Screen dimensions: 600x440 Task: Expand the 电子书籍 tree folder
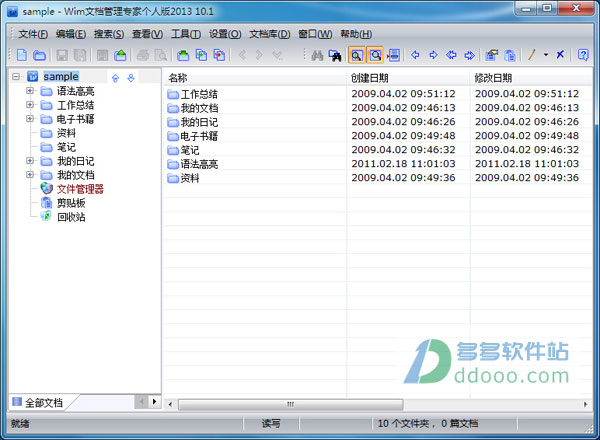coord(30,119)
